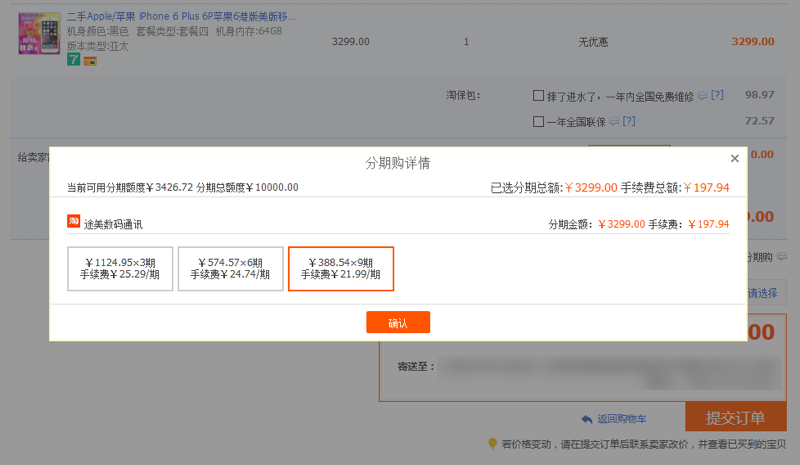Screen dimensions: 800x465
Task: Choose the 574.57×6期 installment plan
Action: pyautogui.click(x=230, y=268)
